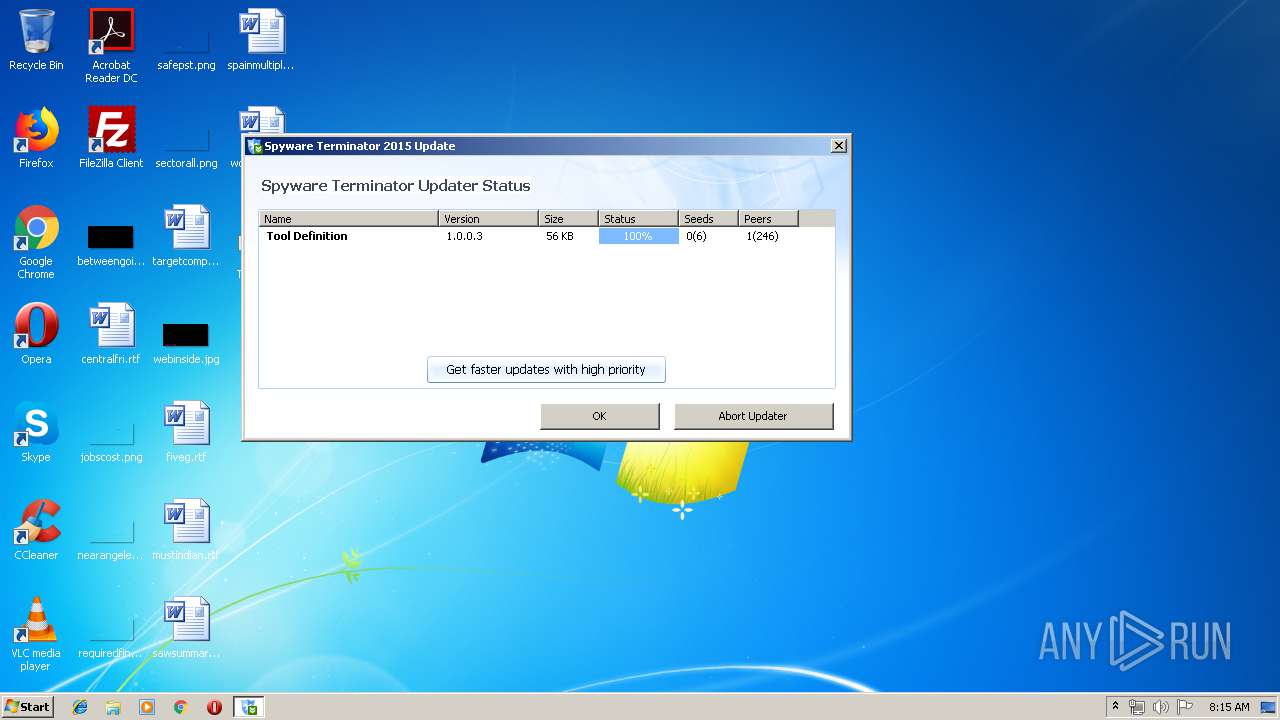Screen dimensions: 1280x720
Task: Launch Skype from the desktop shortcut
Action: click(36, 432)
